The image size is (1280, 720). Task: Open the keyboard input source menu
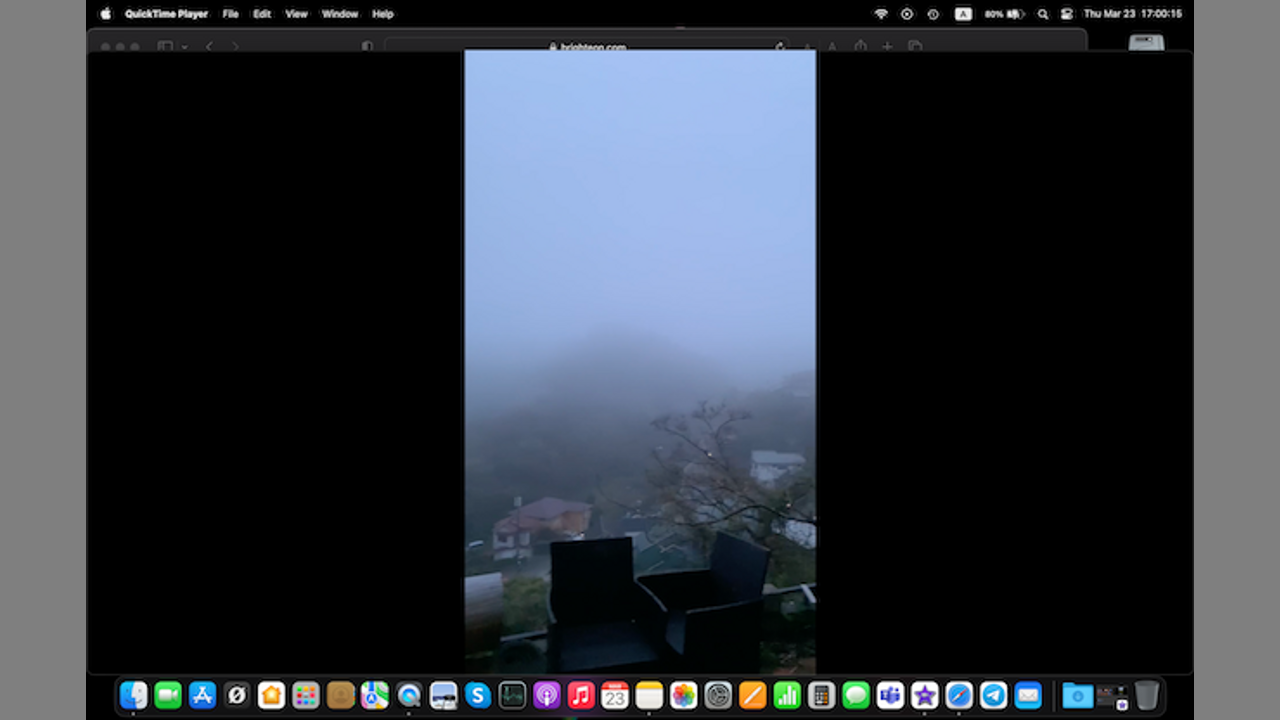click(x=963, y=14)
